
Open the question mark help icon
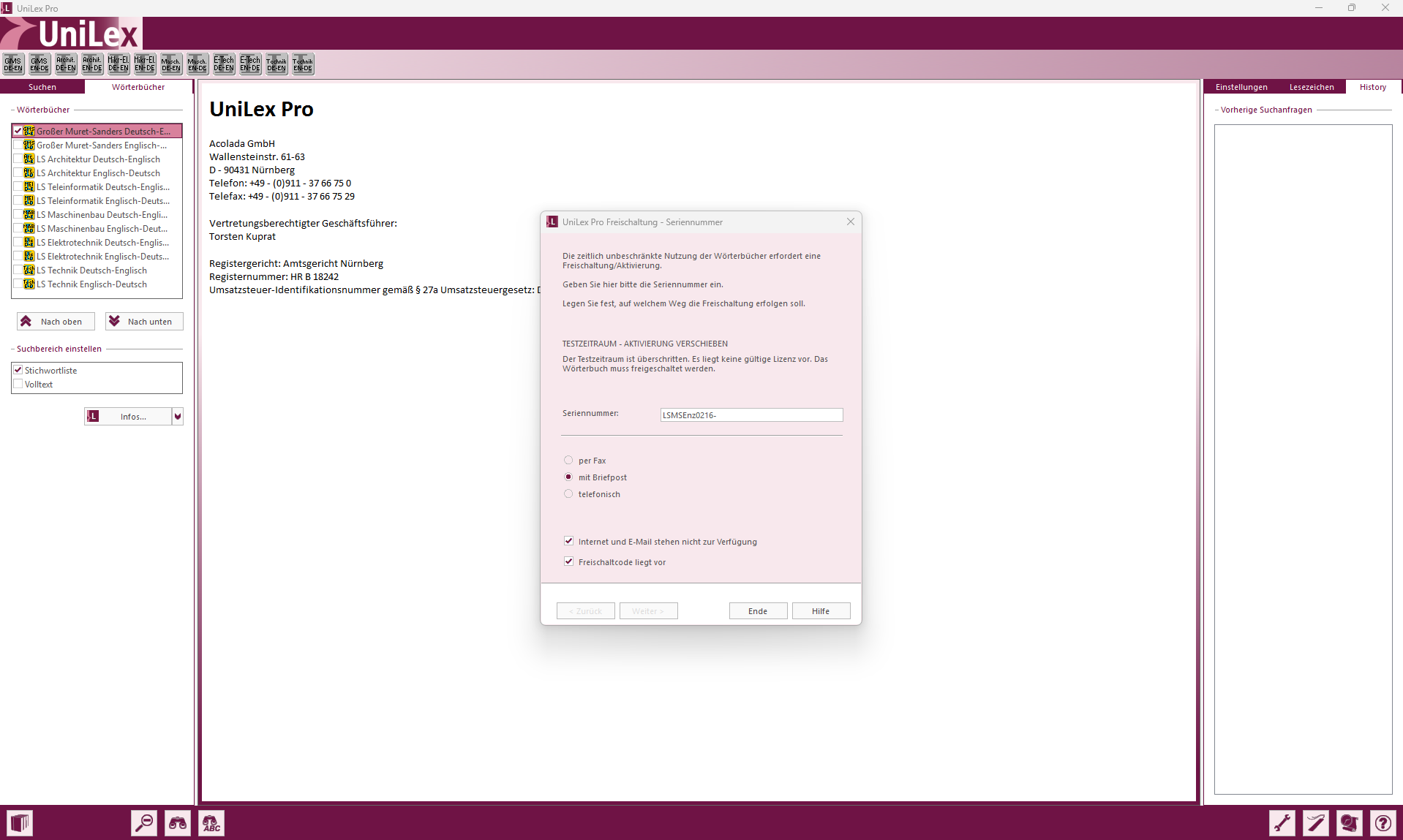pyautogui.click(x=1383, y=823)
